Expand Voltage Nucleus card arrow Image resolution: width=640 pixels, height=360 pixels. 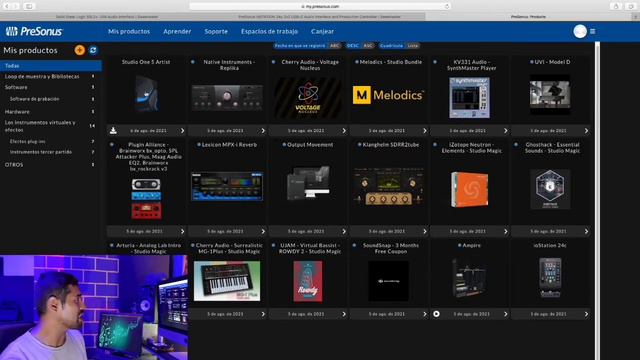(344, 131)
